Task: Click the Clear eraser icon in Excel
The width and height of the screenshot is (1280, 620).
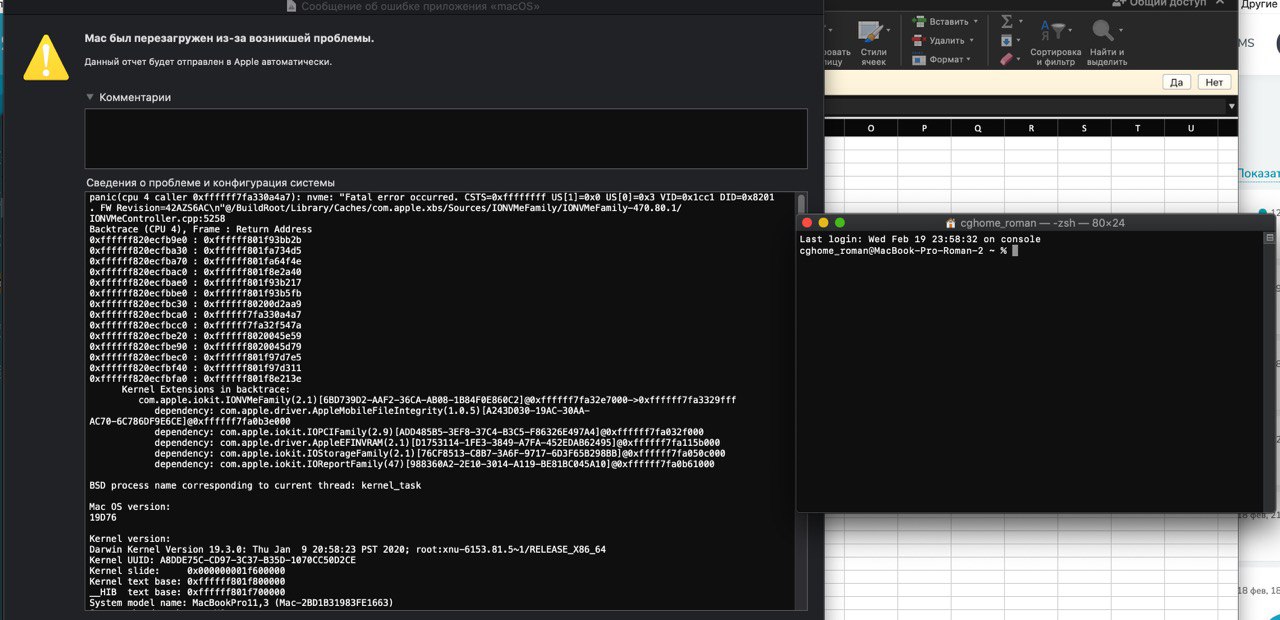Action: [x=1007, y=59]
